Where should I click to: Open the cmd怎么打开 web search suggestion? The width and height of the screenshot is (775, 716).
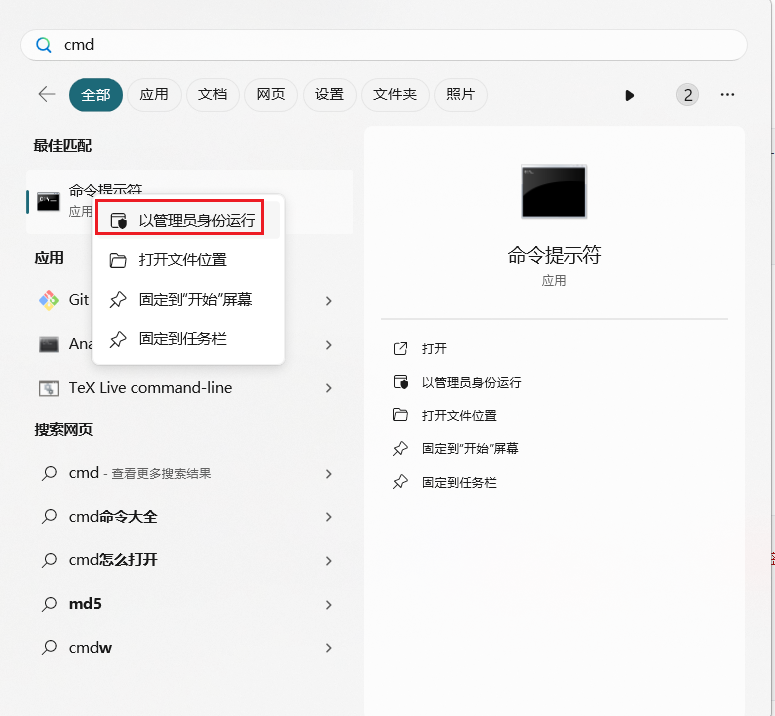click(x=113, y=560)
